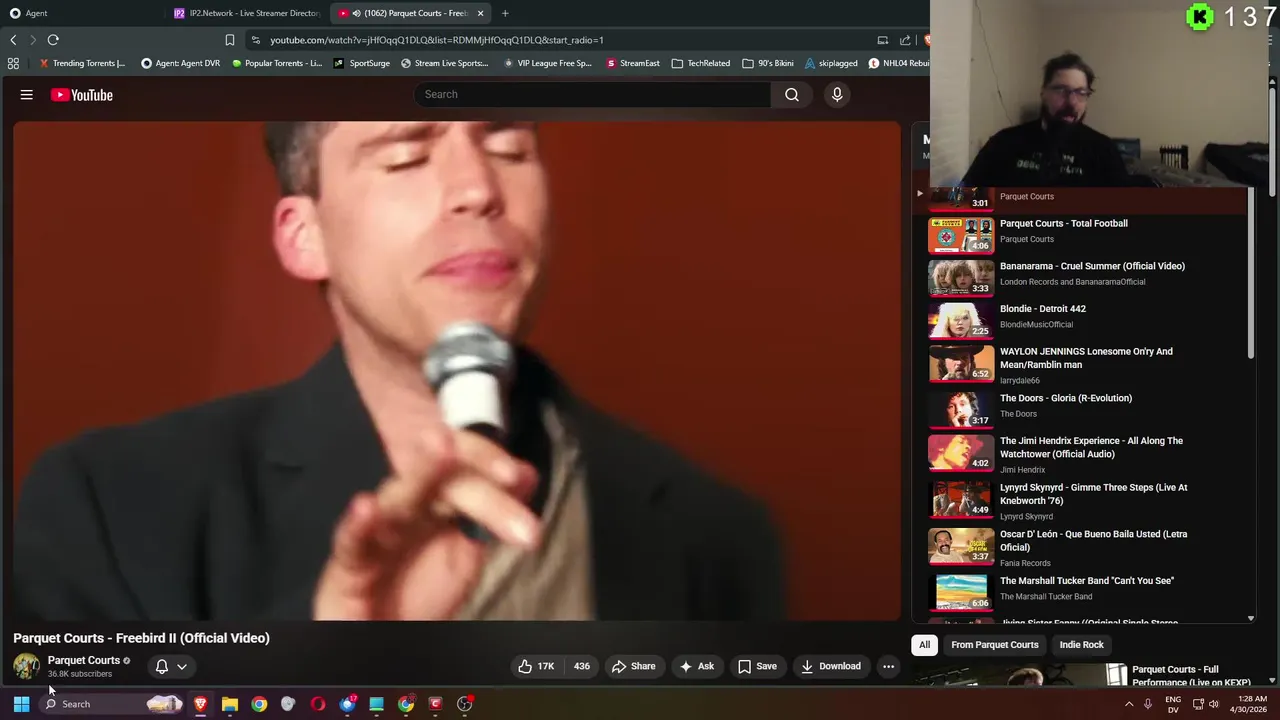Open a new browser tab

click(505, 13)
